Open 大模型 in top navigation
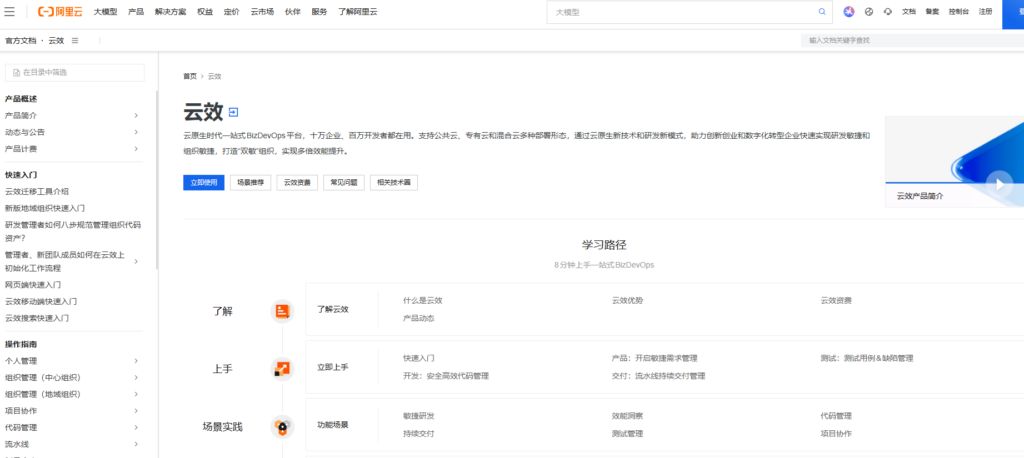The height and width of the screenshot is (458, 1024). click(x=106, y=12)
